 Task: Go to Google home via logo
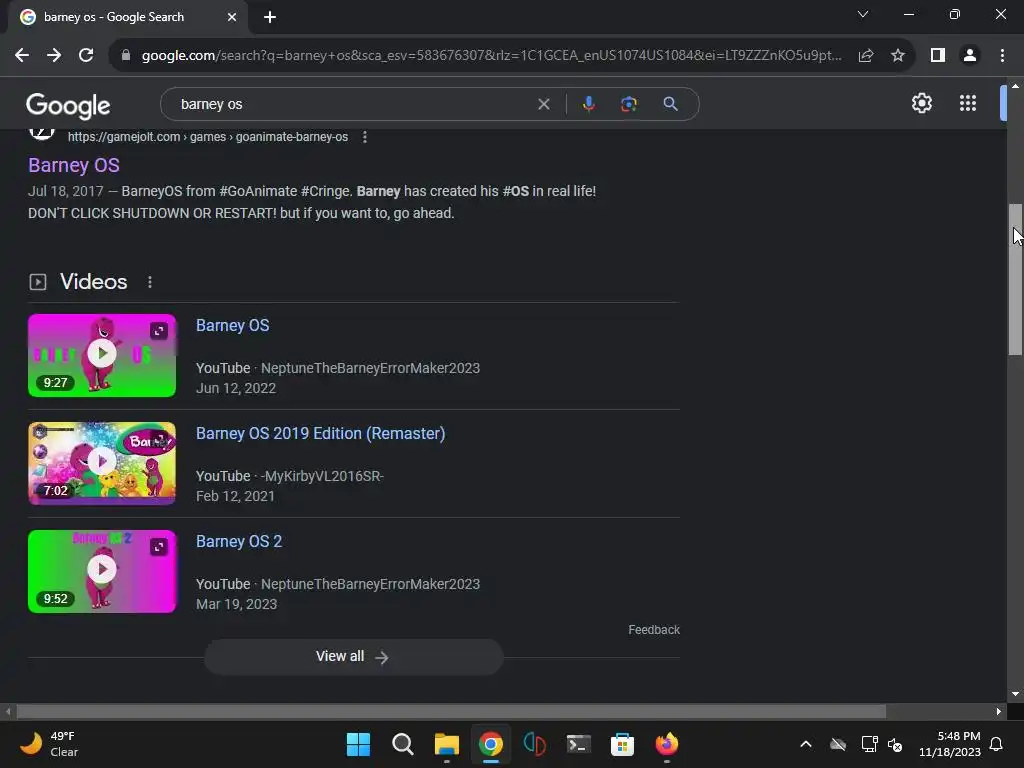[68, 104]
